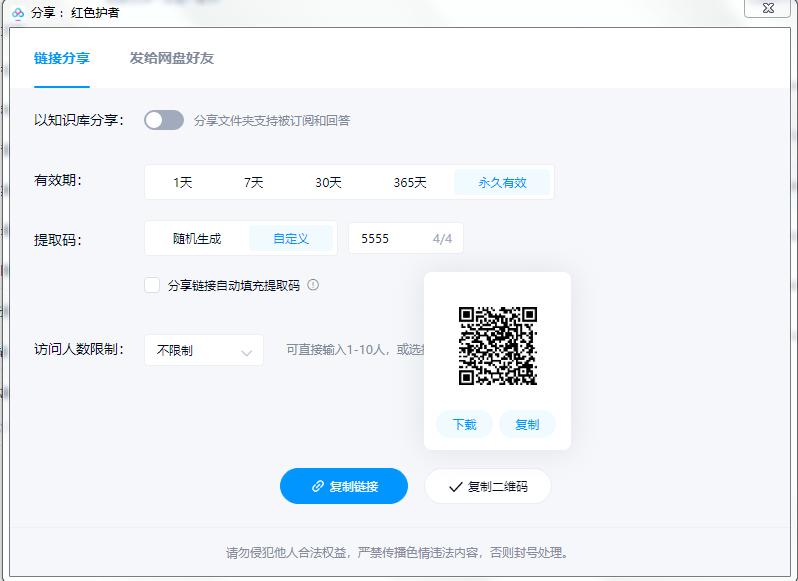Choose 随机生成 extraction code option

pyautogui.click(x=197, y=238)
